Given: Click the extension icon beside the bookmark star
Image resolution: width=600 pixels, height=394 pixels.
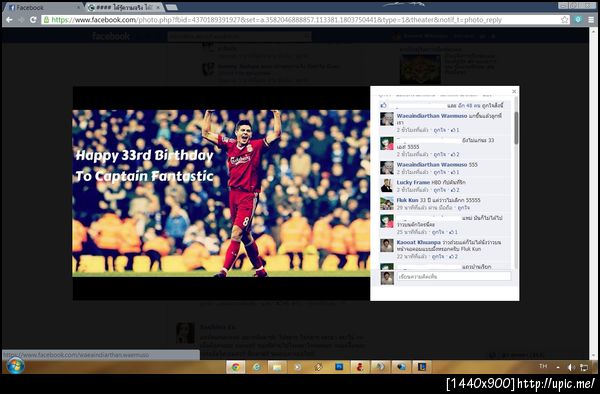Looking at the screenshot, I should [x=578, y=20].
